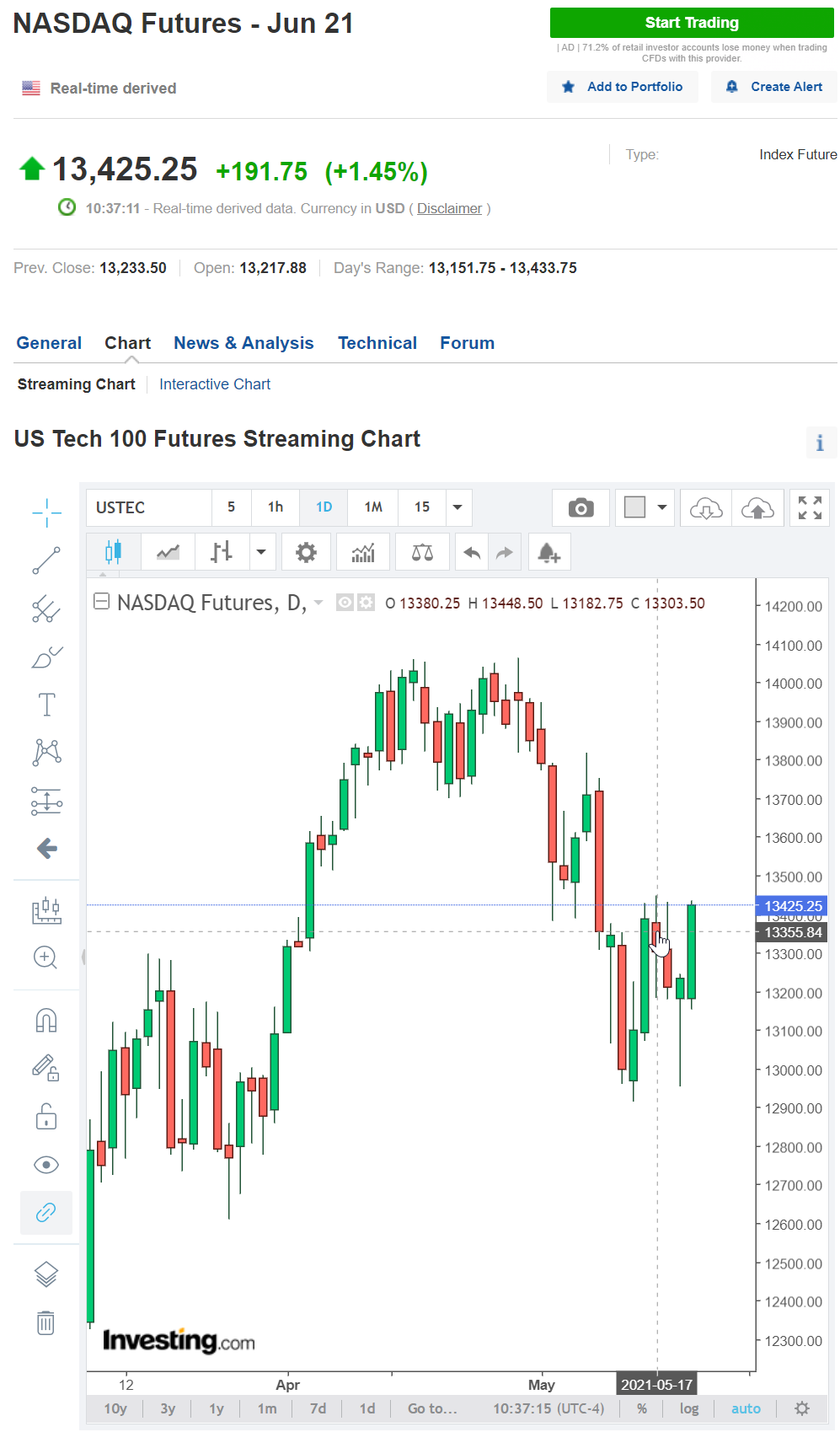Open the News & Analysis tab
This screenshot has height=1432, width=840.
[243, 343]
